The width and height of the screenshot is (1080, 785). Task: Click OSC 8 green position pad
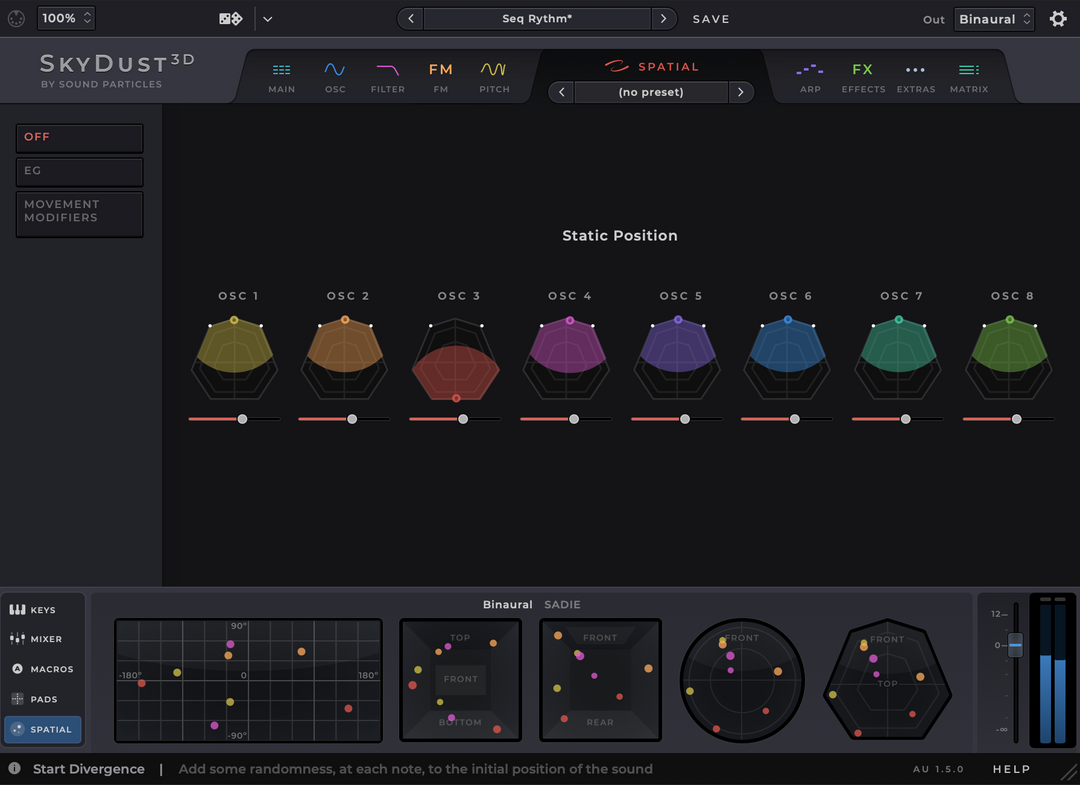pos(1009,359)
